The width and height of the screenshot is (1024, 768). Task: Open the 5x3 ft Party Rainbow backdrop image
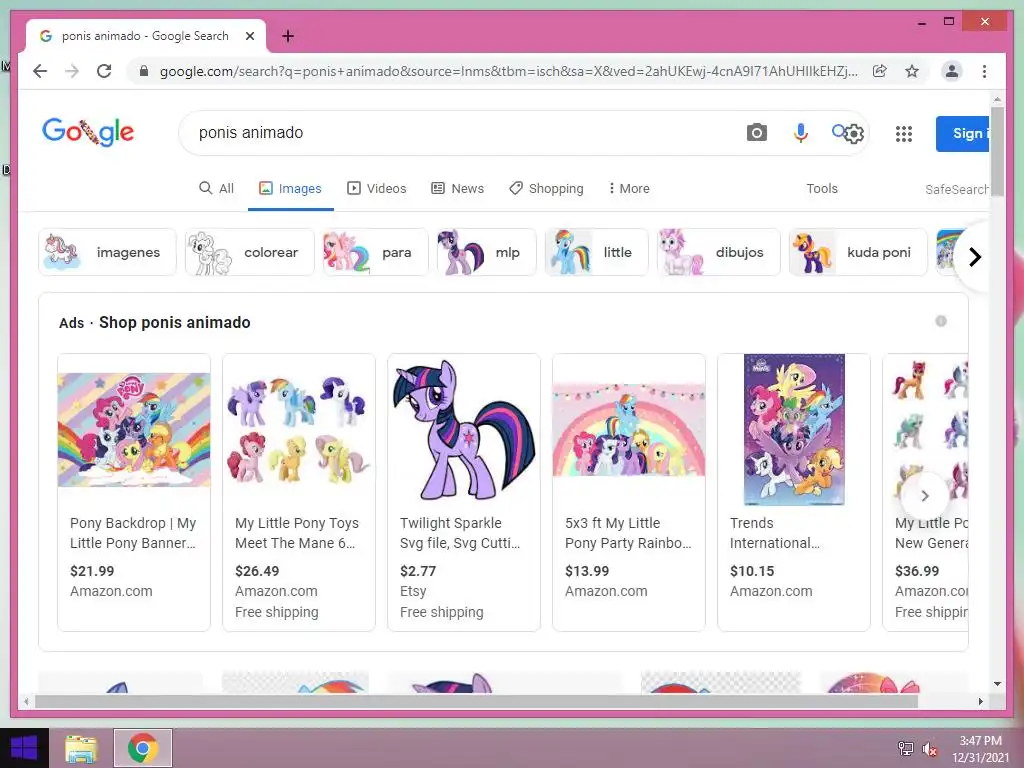click(x=629, y=430)
